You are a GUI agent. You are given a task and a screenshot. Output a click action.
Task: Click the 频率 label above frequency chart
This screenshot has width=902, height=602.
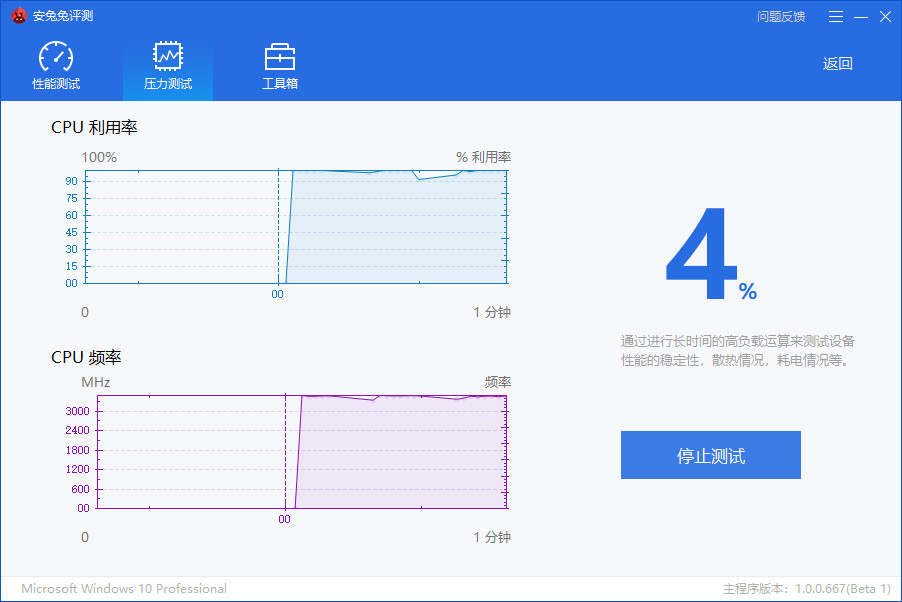[498, 382]
